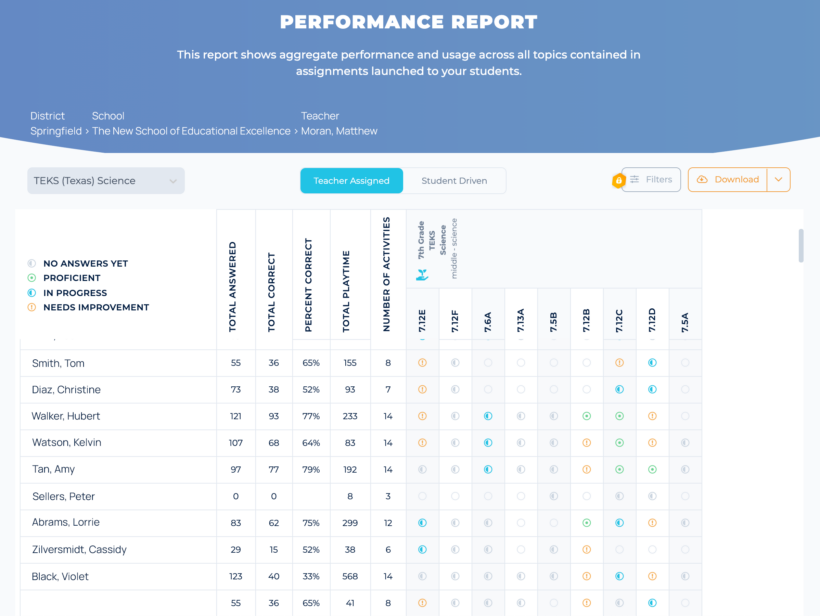Open the Filters panel
The width and height of the screenshot is (820, 616).
(x=651, y=180)
